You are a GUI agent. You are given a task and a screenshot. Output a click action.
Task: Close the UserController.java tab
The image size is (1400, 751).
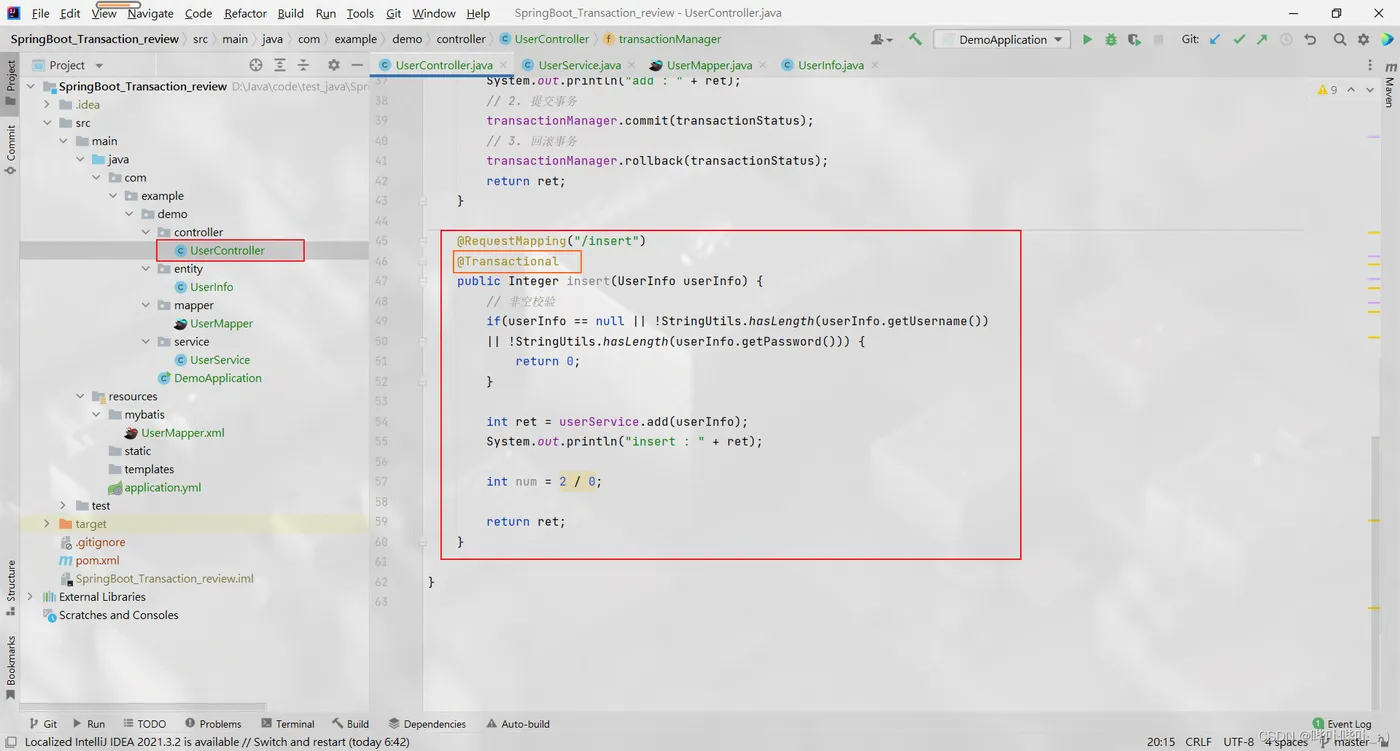click(x=501, y=65)
